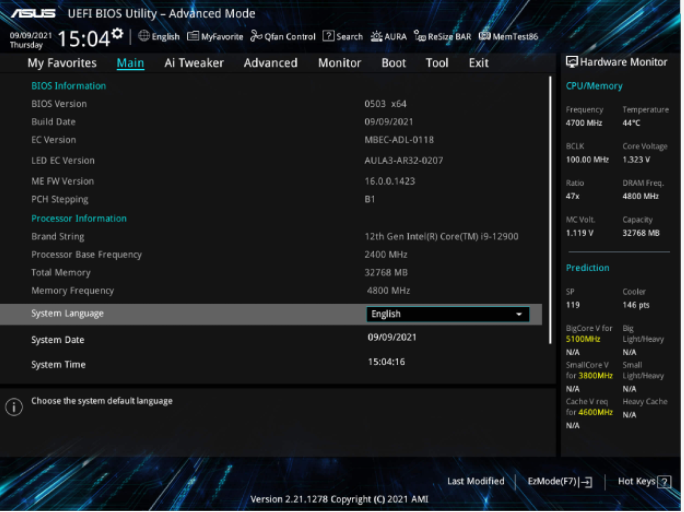Viewport: 684px width, 512px height.
Task: Click the globe language icon
Action: [x=144, y=36]
